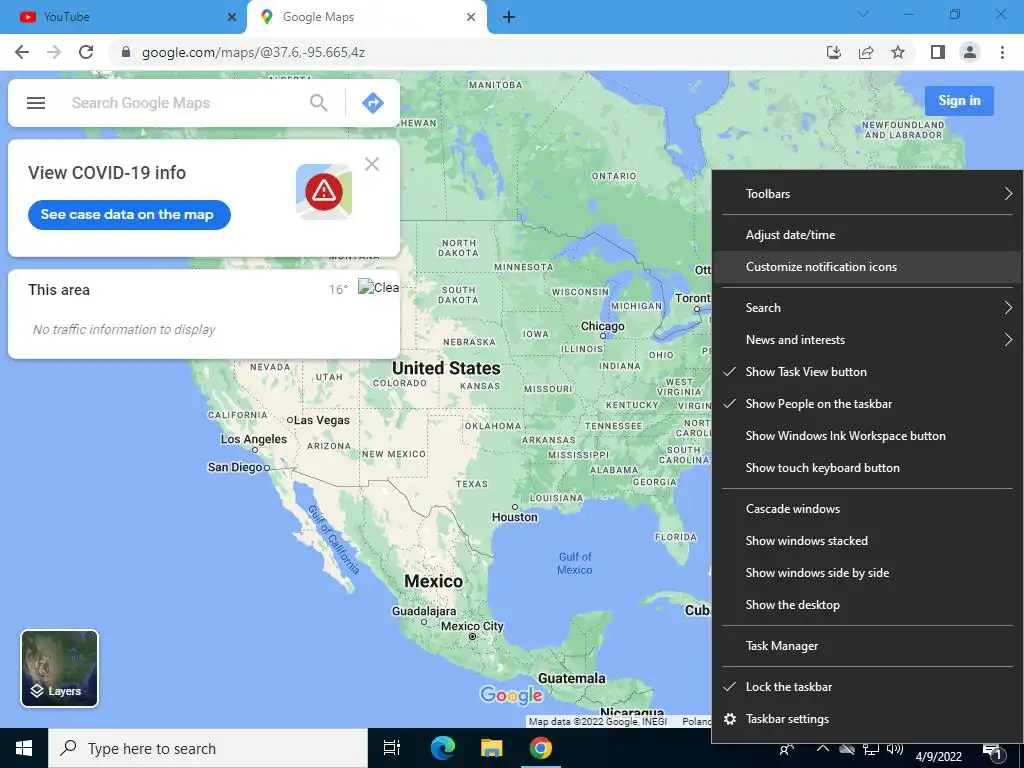Open the Windows Start menu

24,748
